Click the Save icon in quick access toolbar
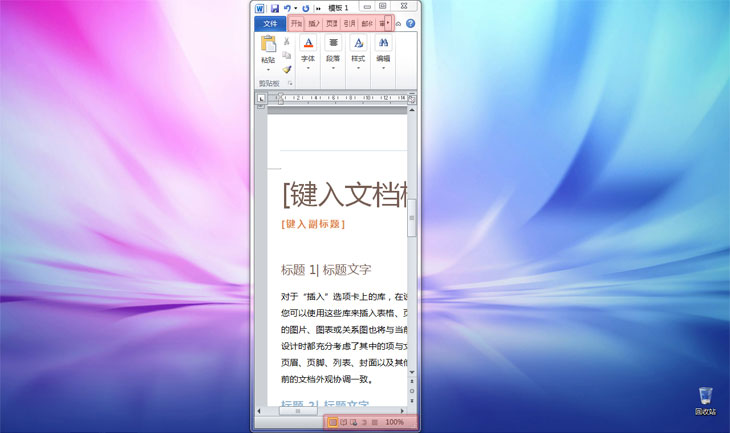This screenshot has height=433, width=730. coord(275,8)
